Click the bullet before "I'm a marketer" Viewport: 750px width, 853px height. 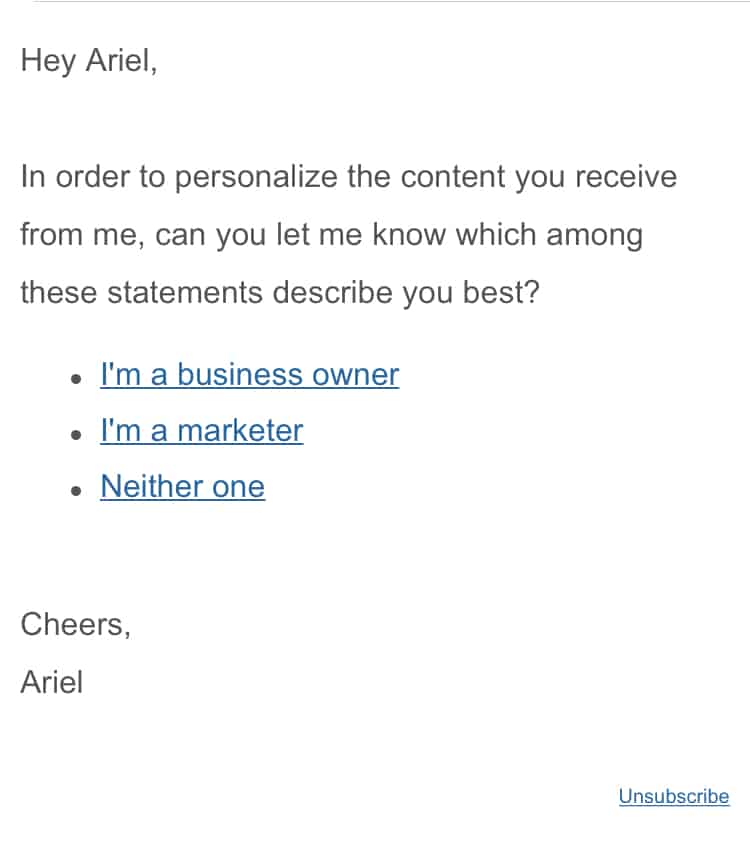76,435
